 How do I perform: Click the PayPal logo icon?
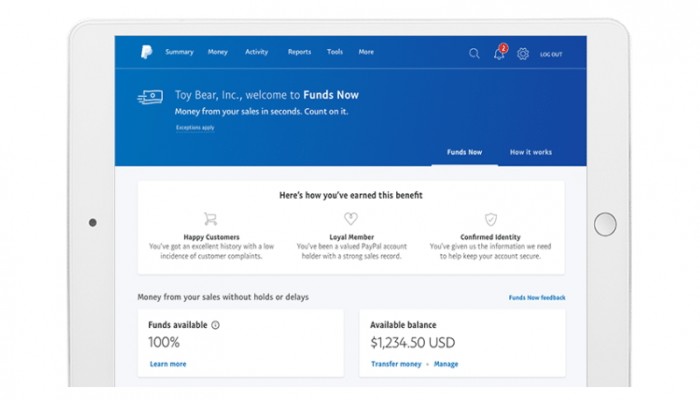(146, 52)
